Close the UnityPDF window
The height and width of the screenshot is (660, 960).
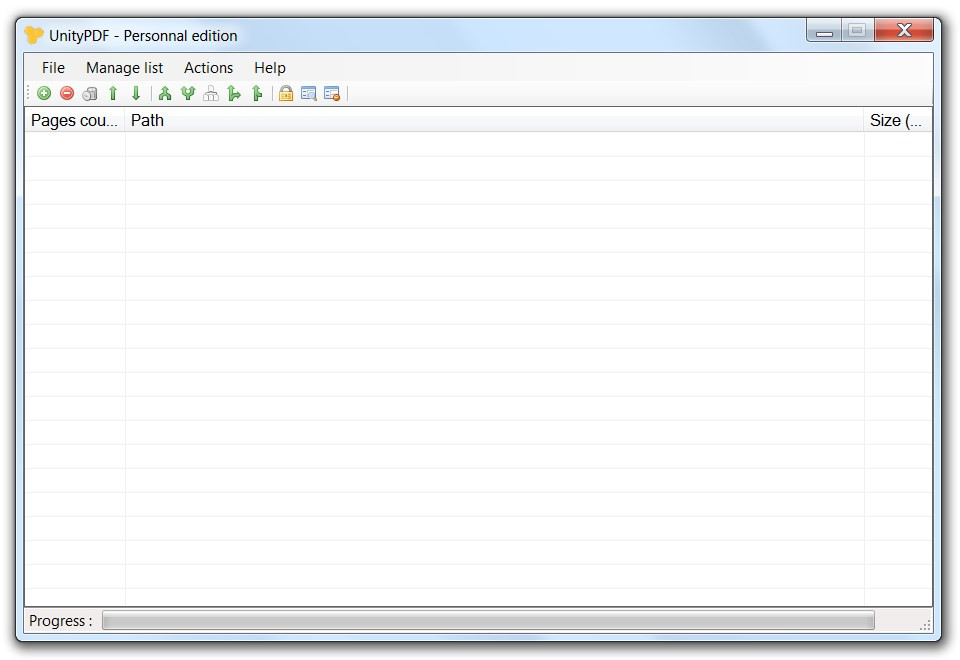point(904,30)
